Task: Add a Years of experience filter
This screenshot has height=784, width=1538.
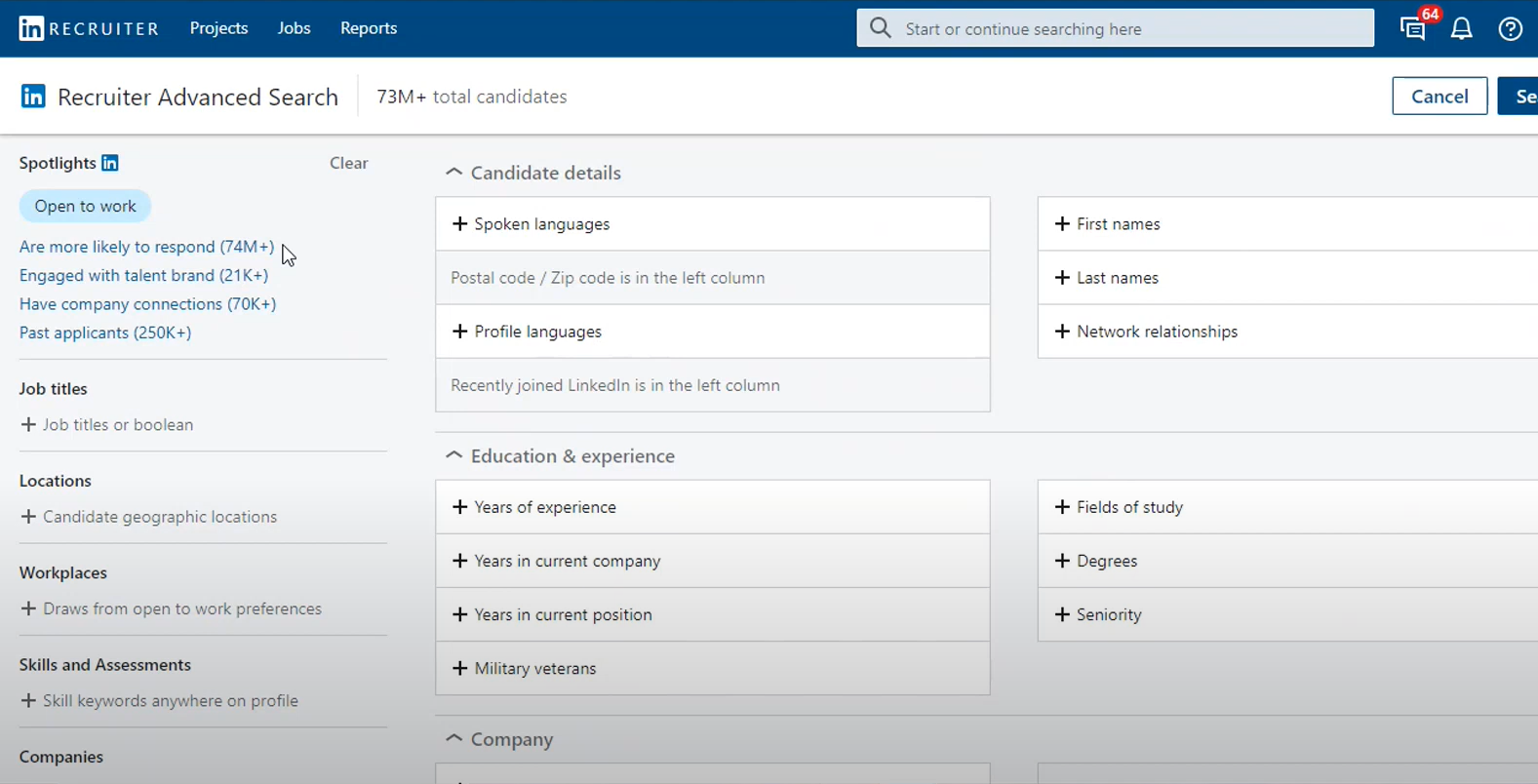Action: click(x=545, y=507)
